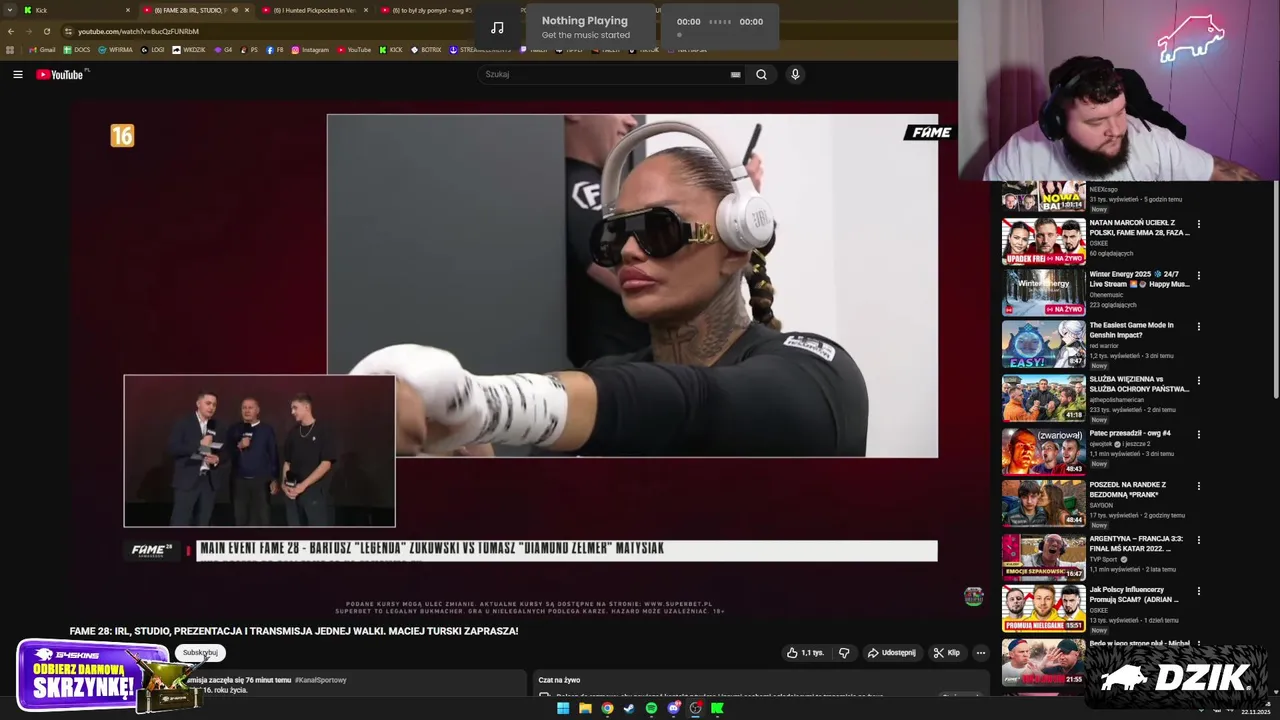Screen dimensions: 1280x720
Task: Reload the page with the refresh icon
Action: point(48,31)
